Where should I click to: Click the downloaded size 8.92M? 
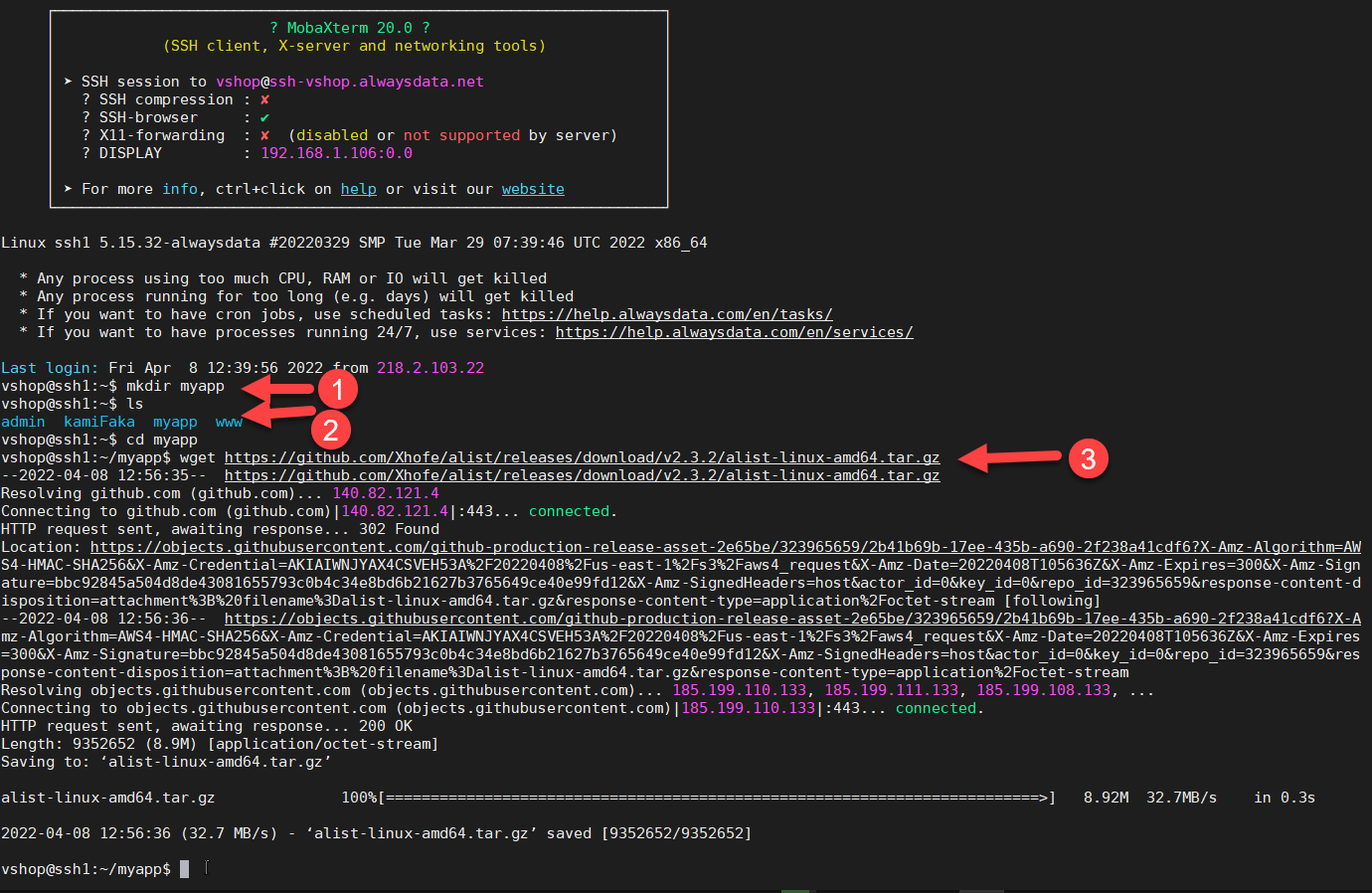click(1106, 798)
